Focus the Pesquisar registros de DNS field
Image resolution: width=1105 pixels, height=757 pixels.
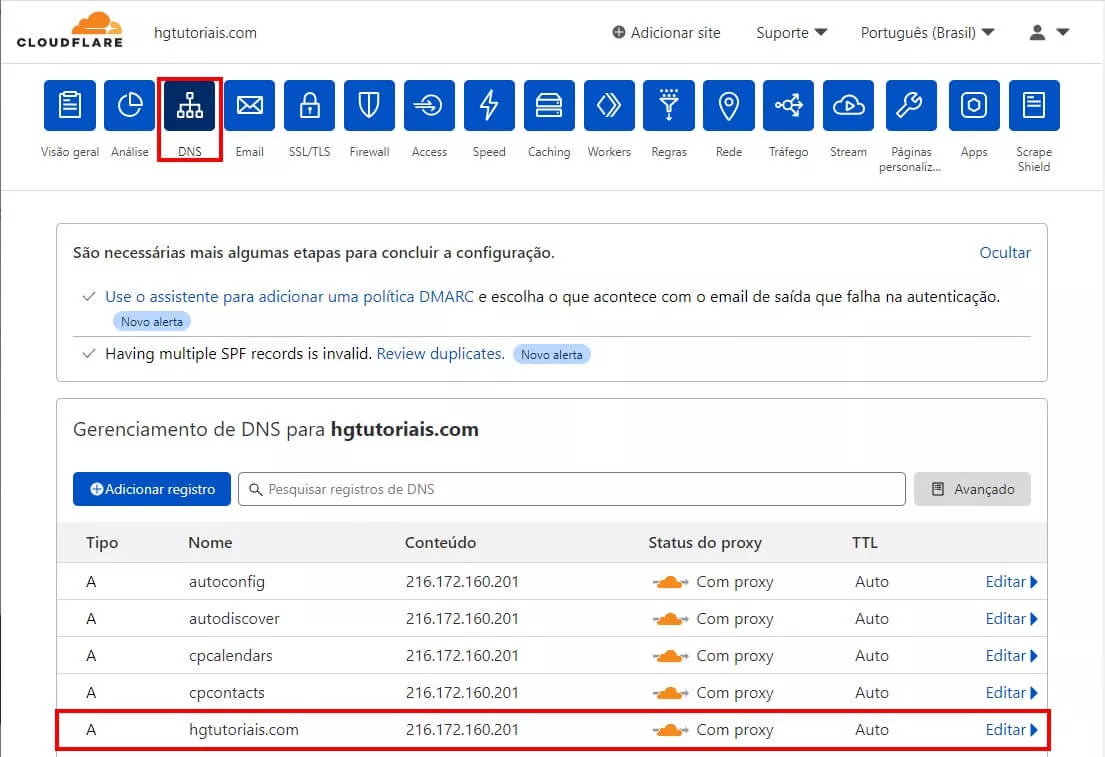572,489
